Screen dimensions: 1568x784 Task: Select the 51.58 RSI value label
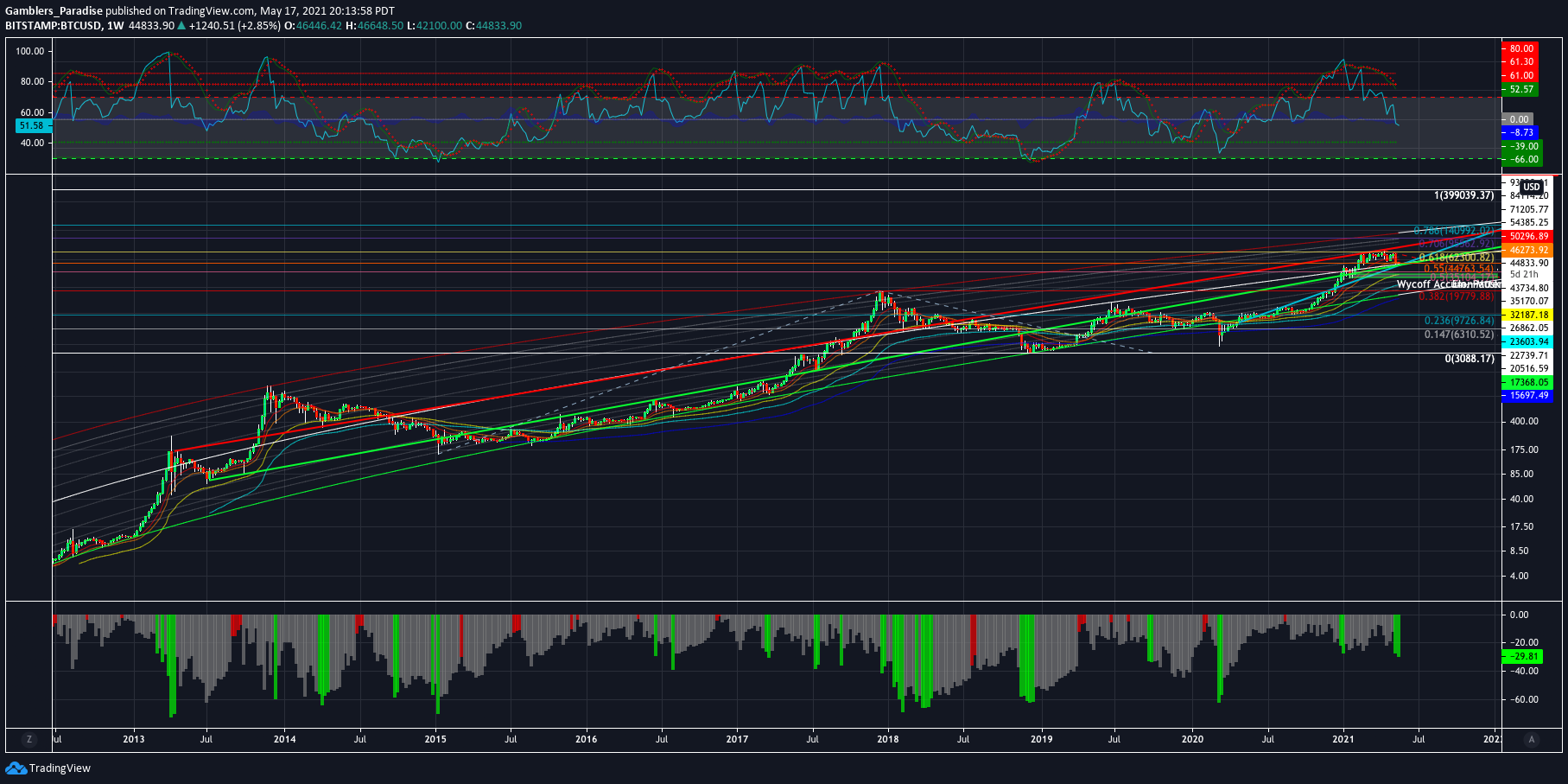click(33, 125)
